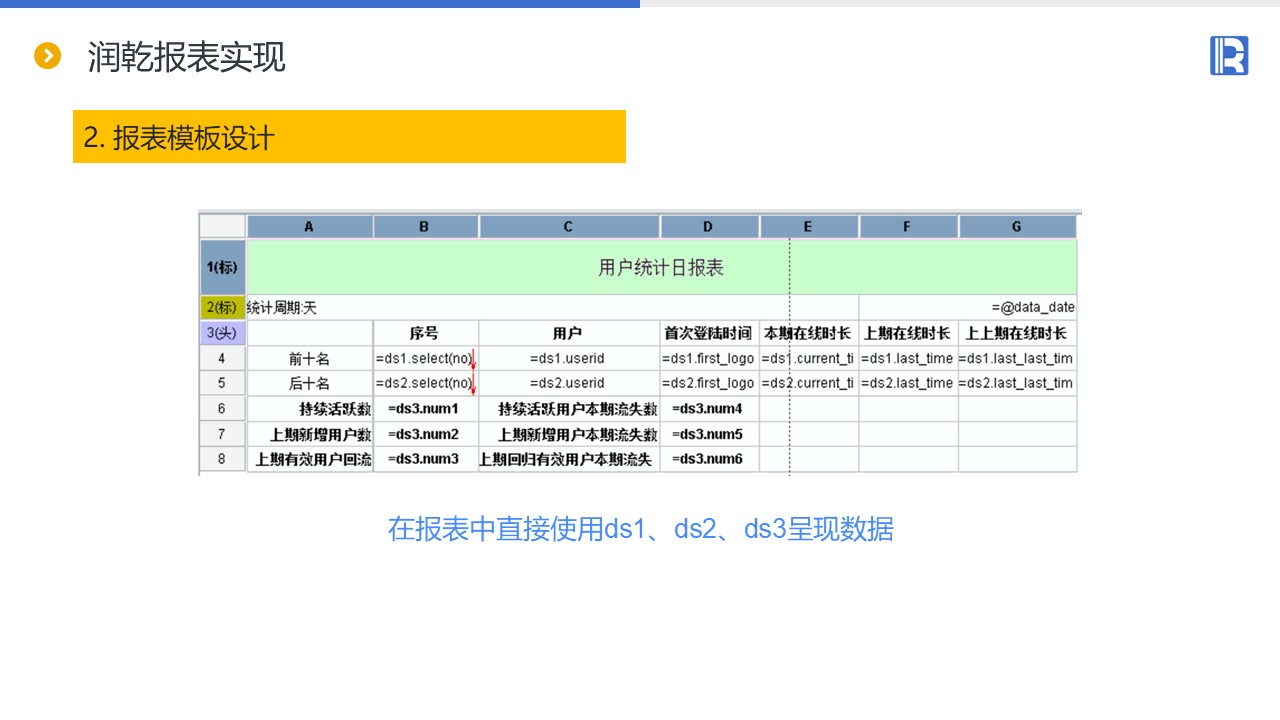Click the 持续活跃数 cell
1280x720 pixels.
click(310, 408)
